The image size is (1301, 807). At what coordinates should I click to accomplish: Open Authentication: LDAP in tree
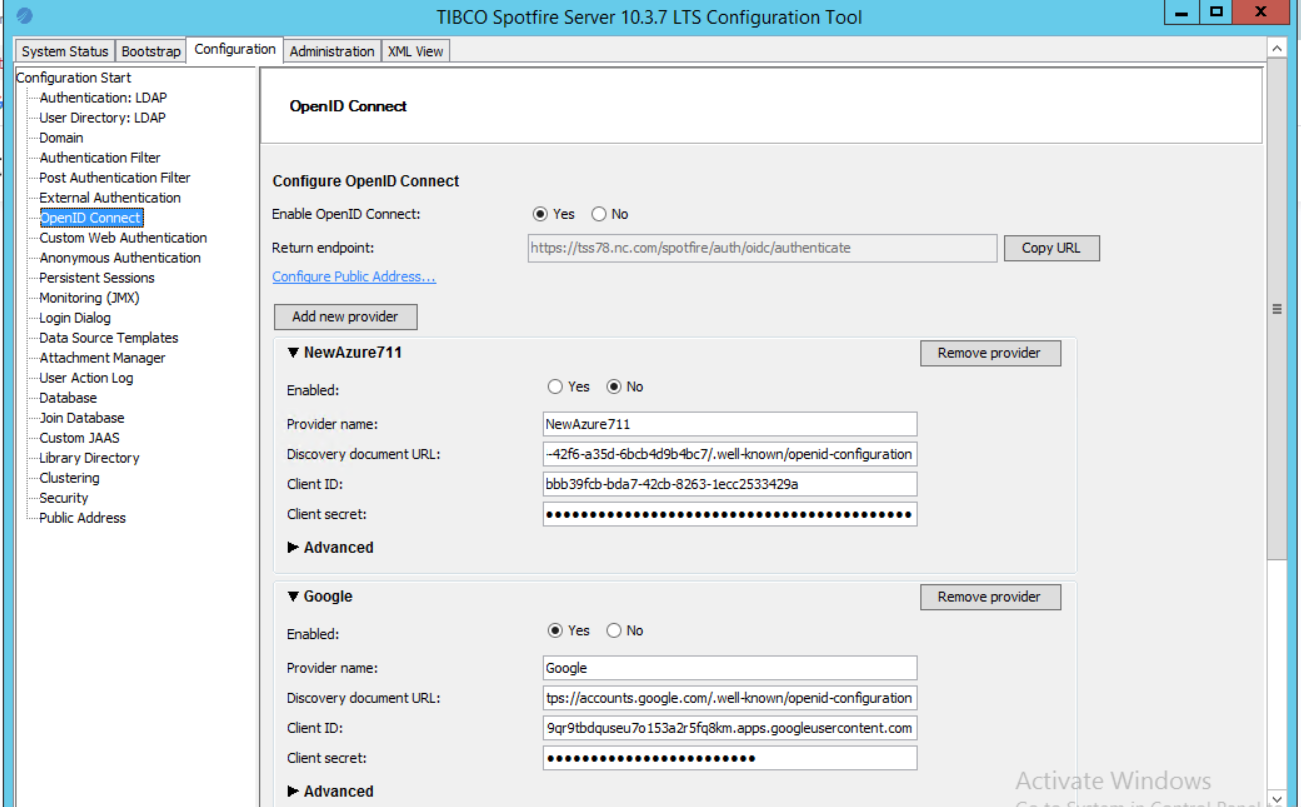coord(103,98)
